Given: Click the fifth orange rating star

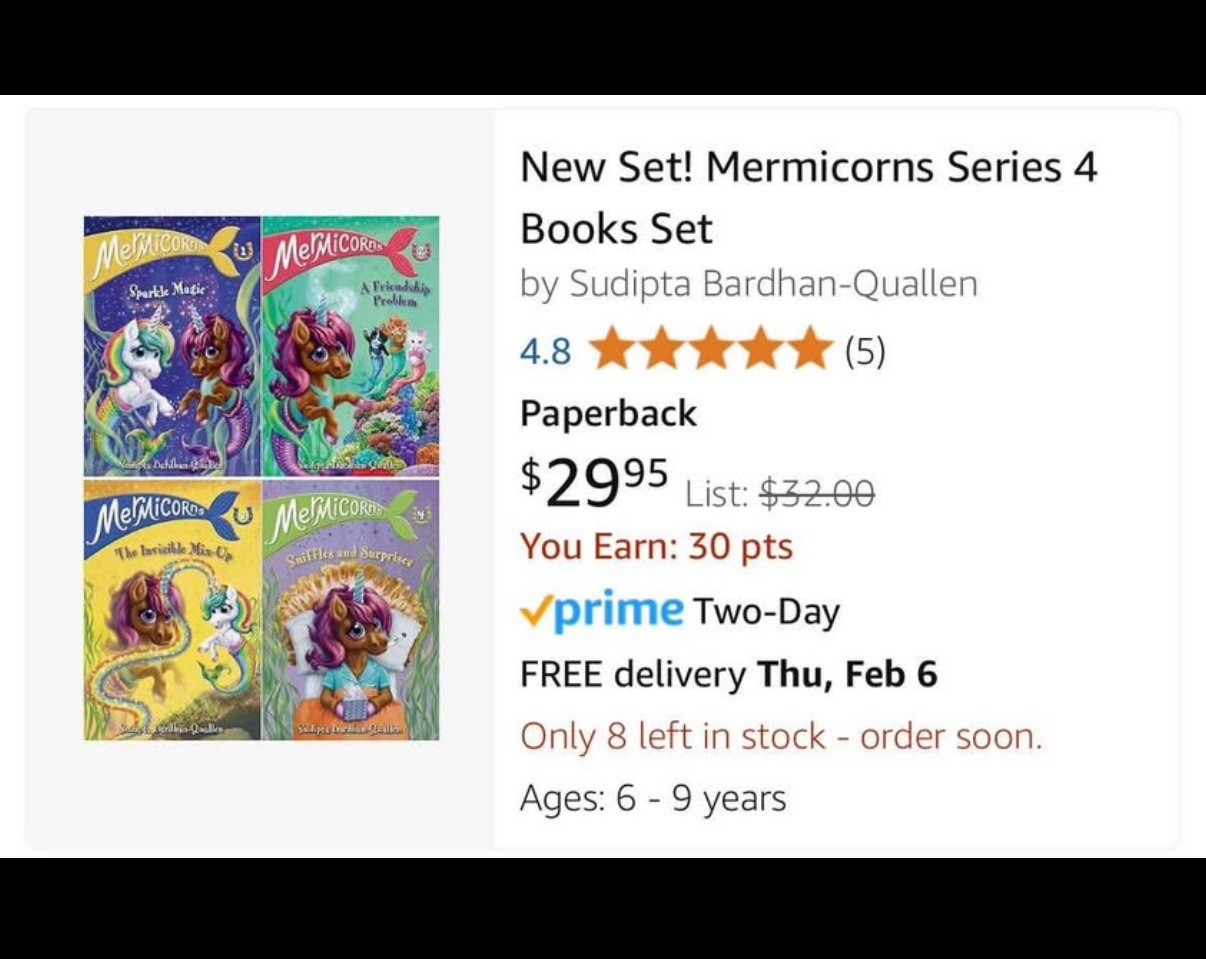Looking at the screenshot, I should (811, 351).
